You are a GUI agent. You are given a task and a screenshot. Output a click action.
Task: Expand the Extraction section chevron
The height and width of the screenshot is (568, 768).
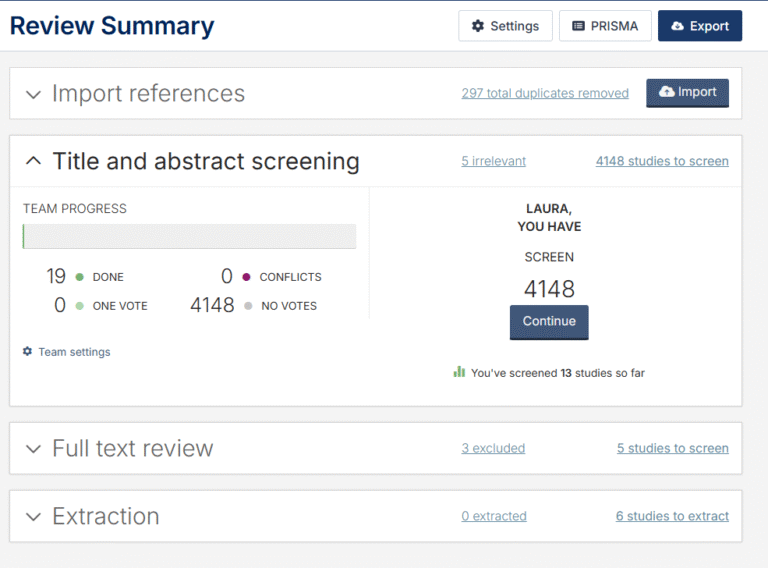click(x=34, y=517)
